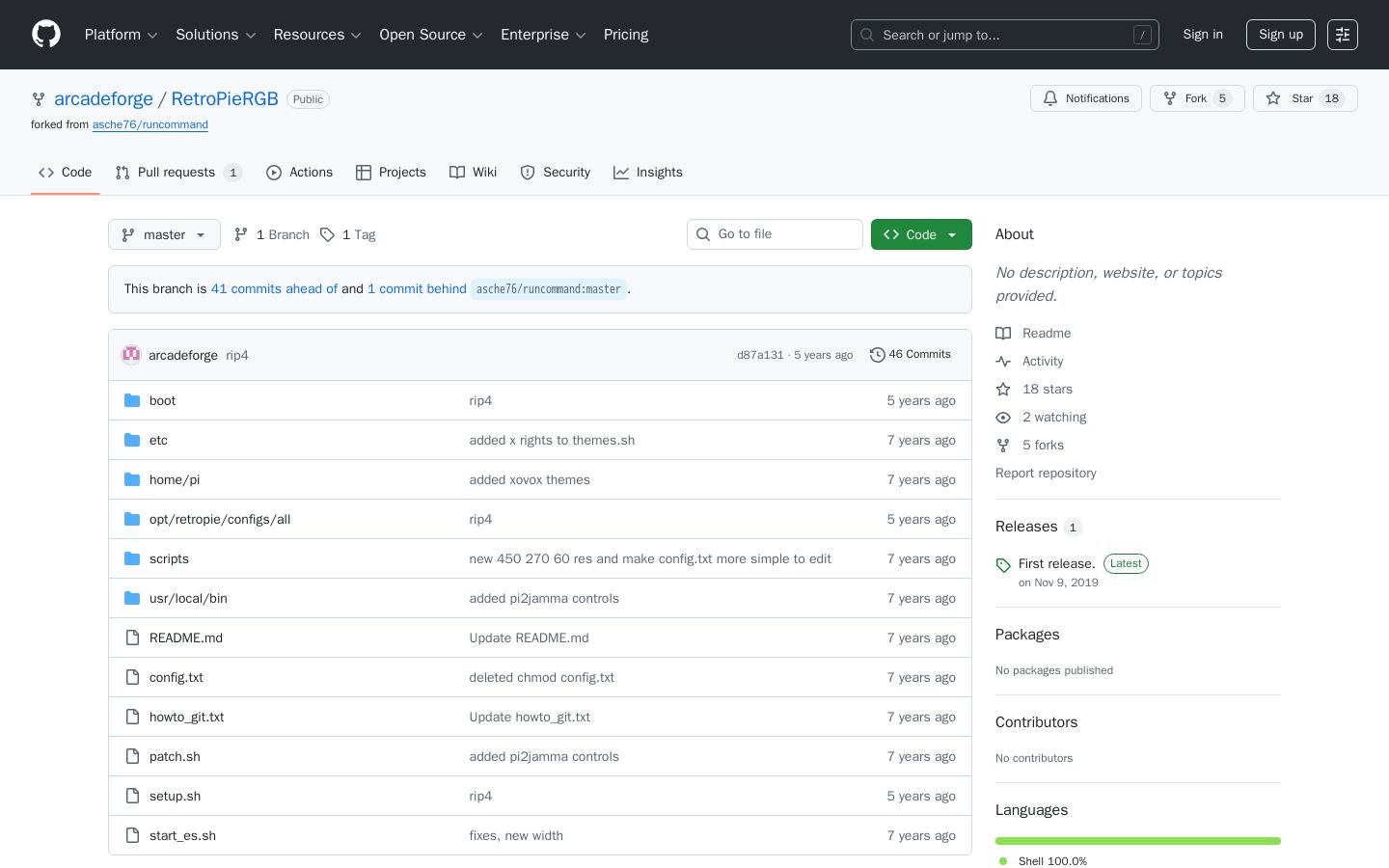Image resolution: width=1389 pixels, height=868 pixels.
Task: Go to the GitHub homepage logo
Action: click(x=46, y=35)
